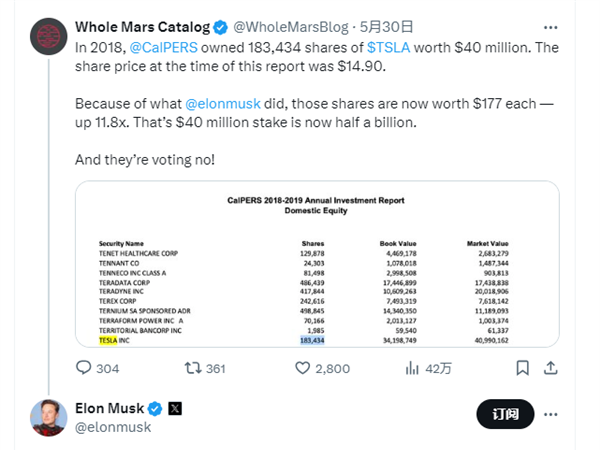The height and width of the screenshot is (450, 600).
Task: Click Elon Musk's blue verified checkmark
Action: pyautogui.click(x=155, y=409)
